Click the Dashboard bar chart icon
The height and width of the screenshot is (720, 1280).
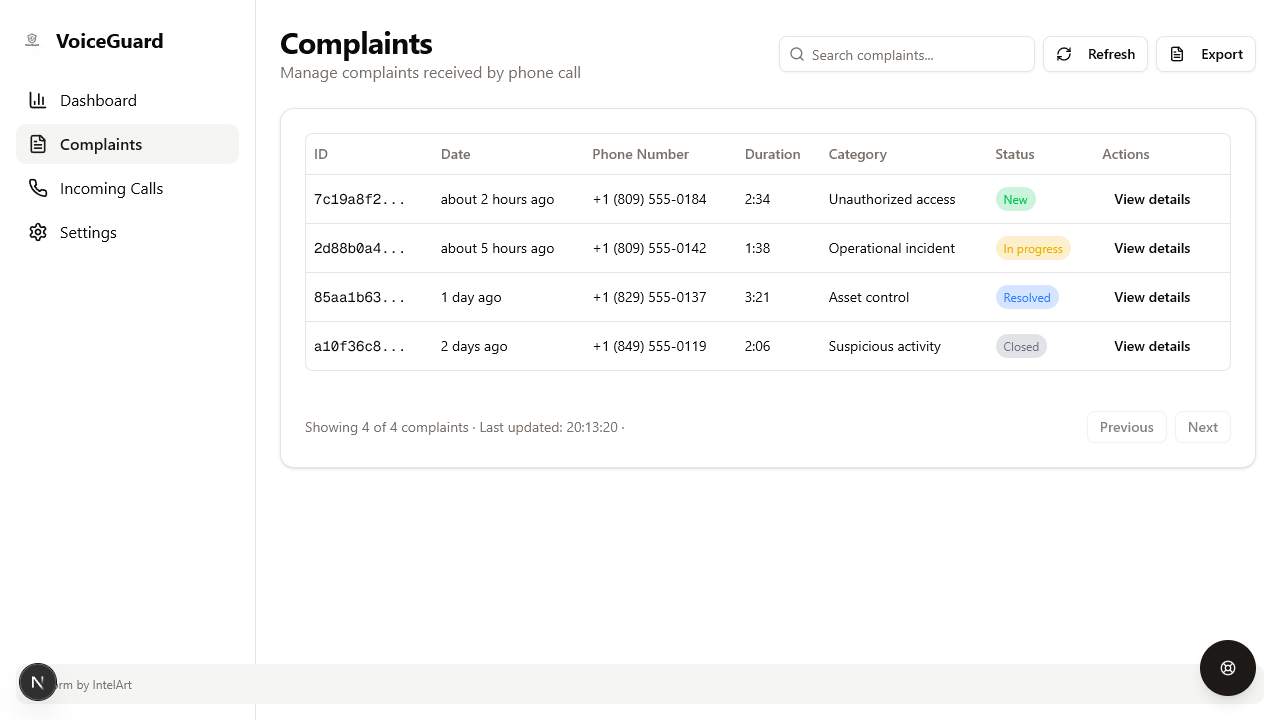pos(38,100)
